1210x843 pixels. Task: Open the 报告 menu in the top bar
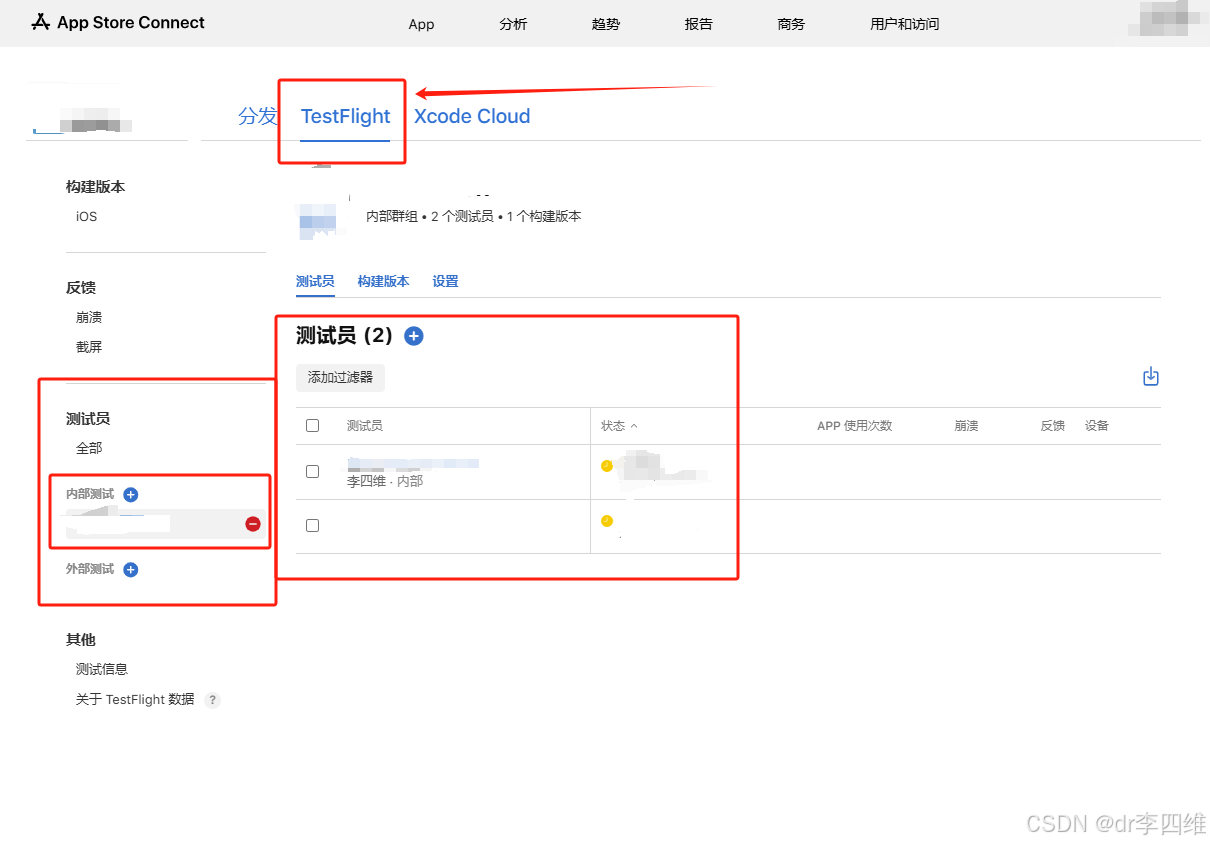699,24
